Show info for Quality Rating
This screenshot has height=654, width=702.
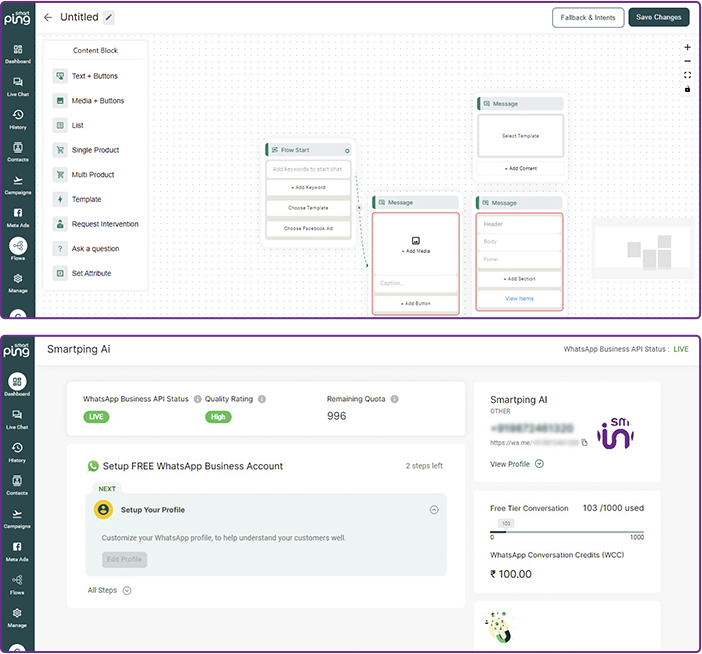pyautogui.click(x=262, y=399)
